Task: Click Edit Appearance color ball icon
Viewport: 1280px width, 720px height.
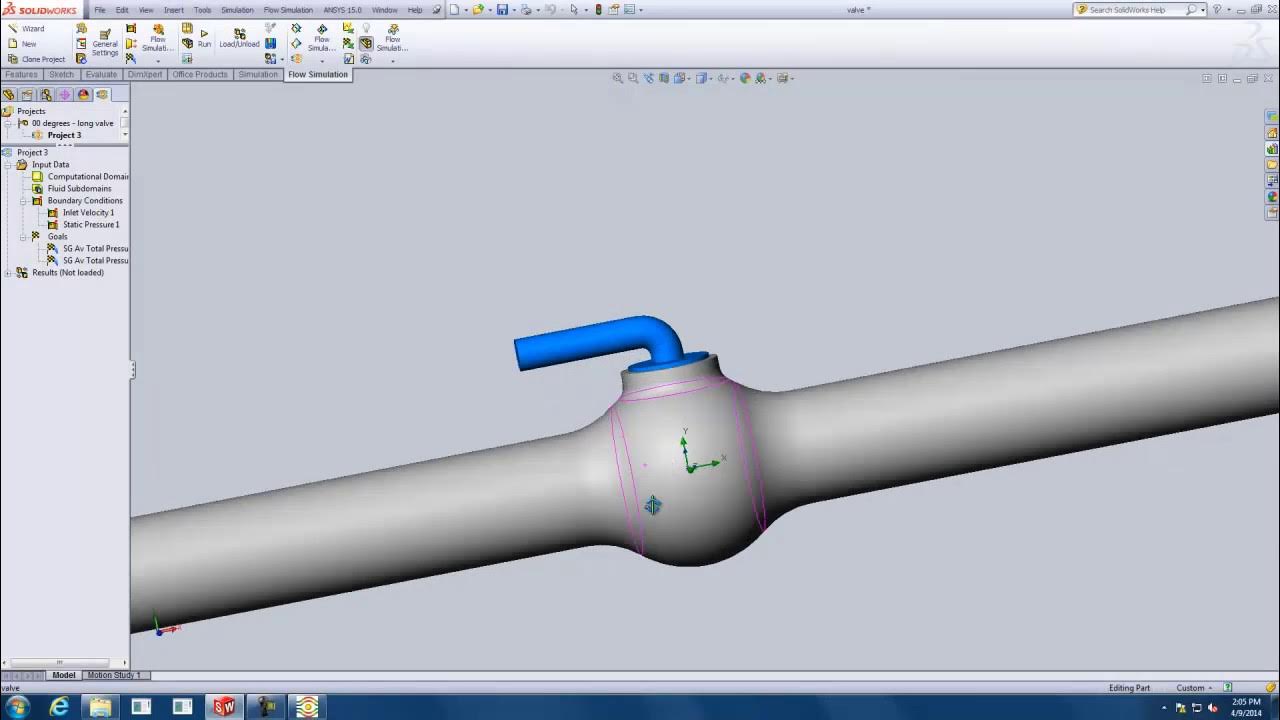Action: (745, 78)
